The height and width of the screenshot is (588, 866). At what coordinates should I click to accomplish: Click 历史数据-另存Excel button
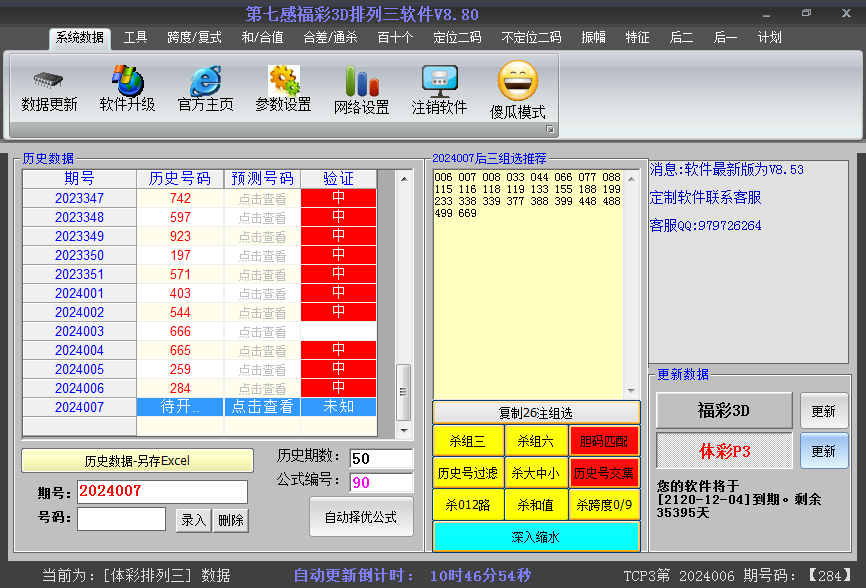click(138, 460)
